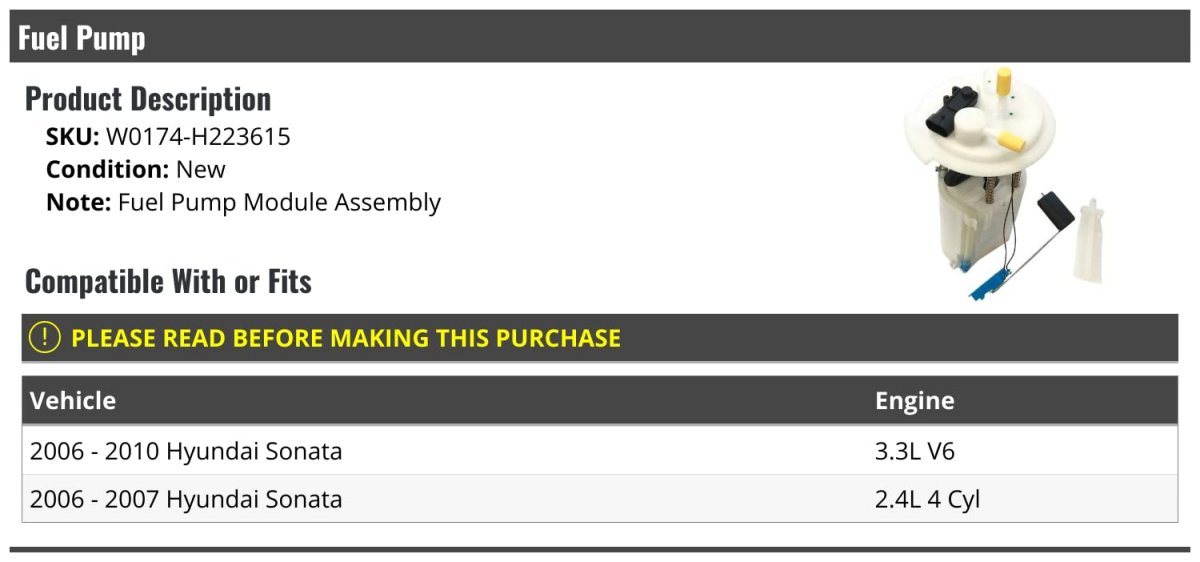Image resolution: width=1200 pixels, height=562 pixels.
Task: Click the white strainer part in image
Action: coord(1087,241)
